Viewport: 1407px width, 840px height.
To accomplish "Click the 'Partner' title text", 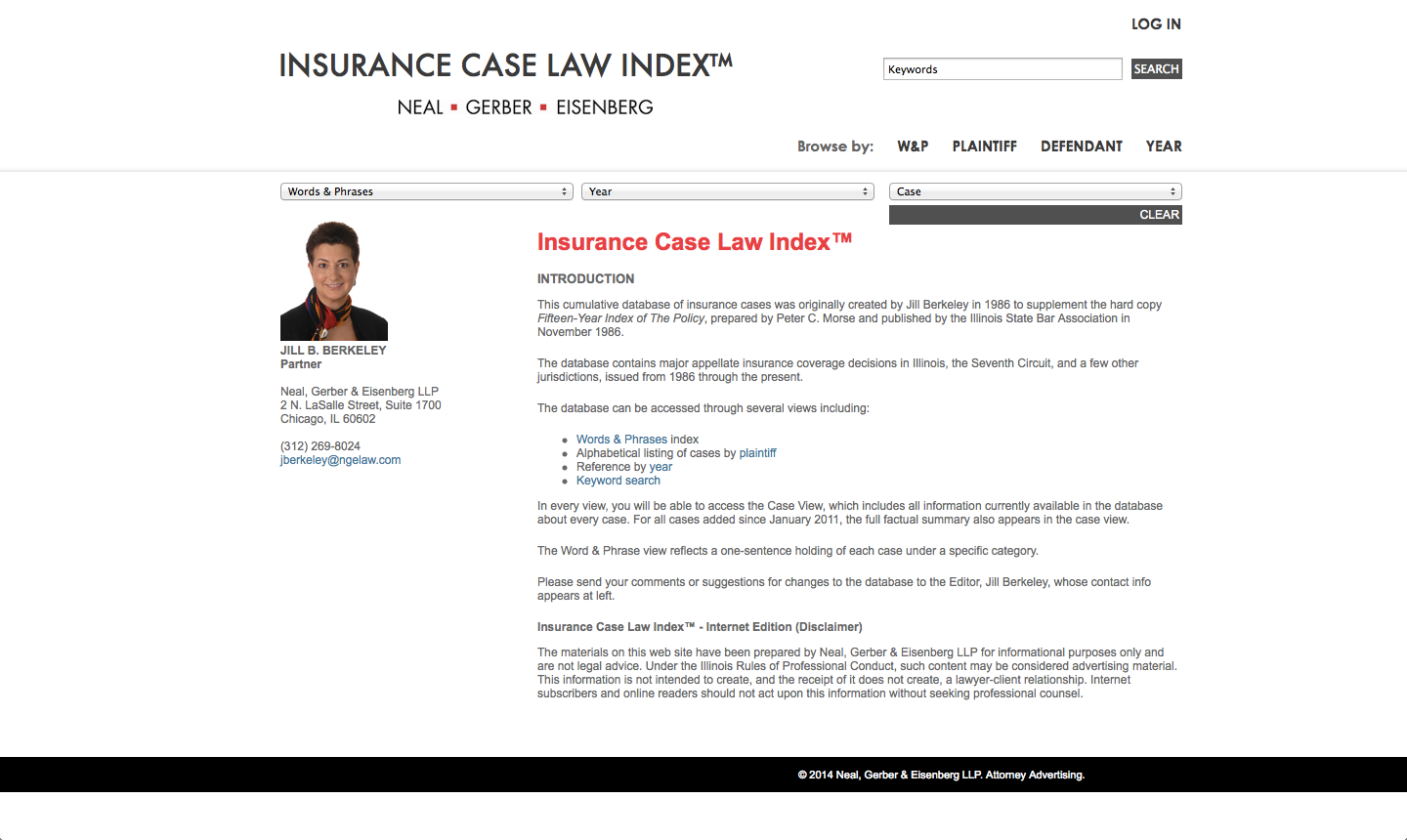I will pos(301,364).
